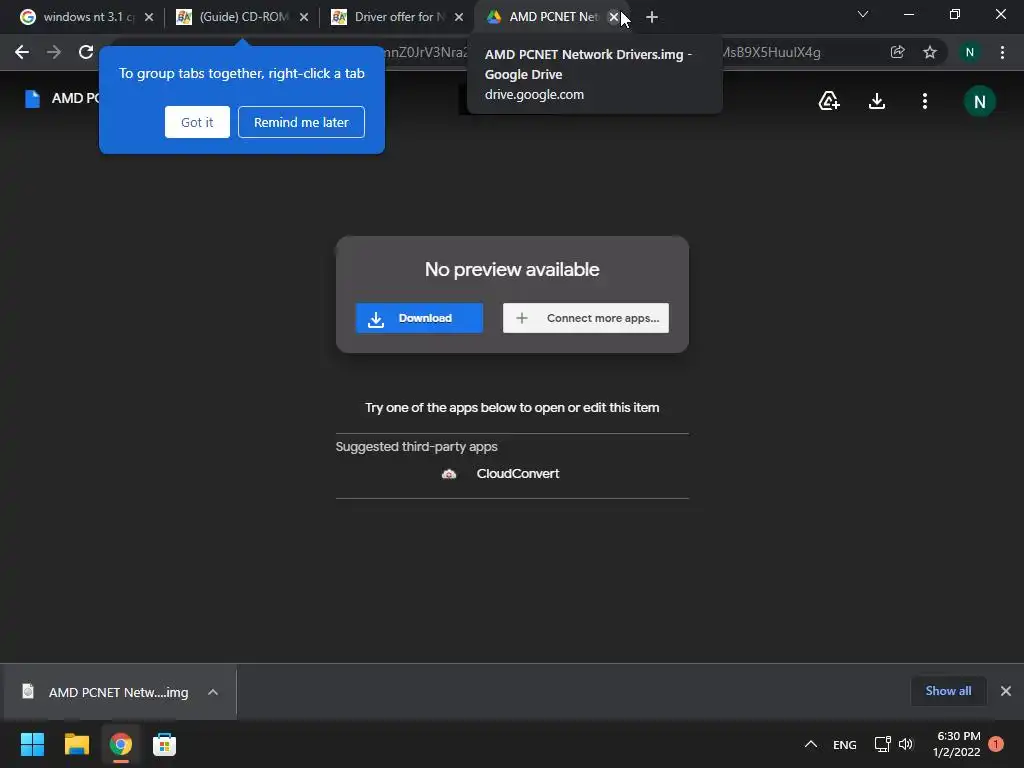The width and height of the screenshot is (1024, 768).
Task: Open a new tab with plus icon
Action: (652, 17)
